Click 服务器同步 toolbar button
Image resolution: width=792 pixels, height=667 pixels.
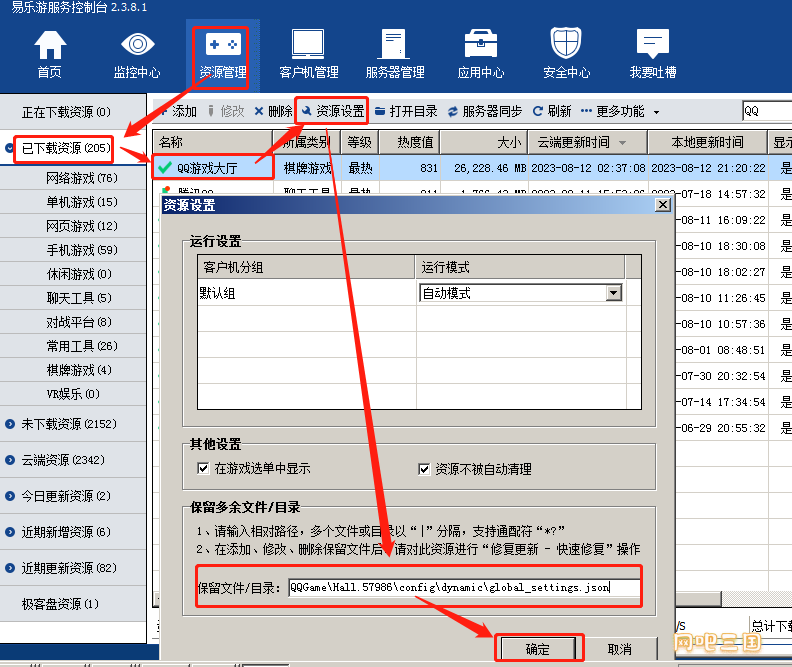tap(484, 111)
